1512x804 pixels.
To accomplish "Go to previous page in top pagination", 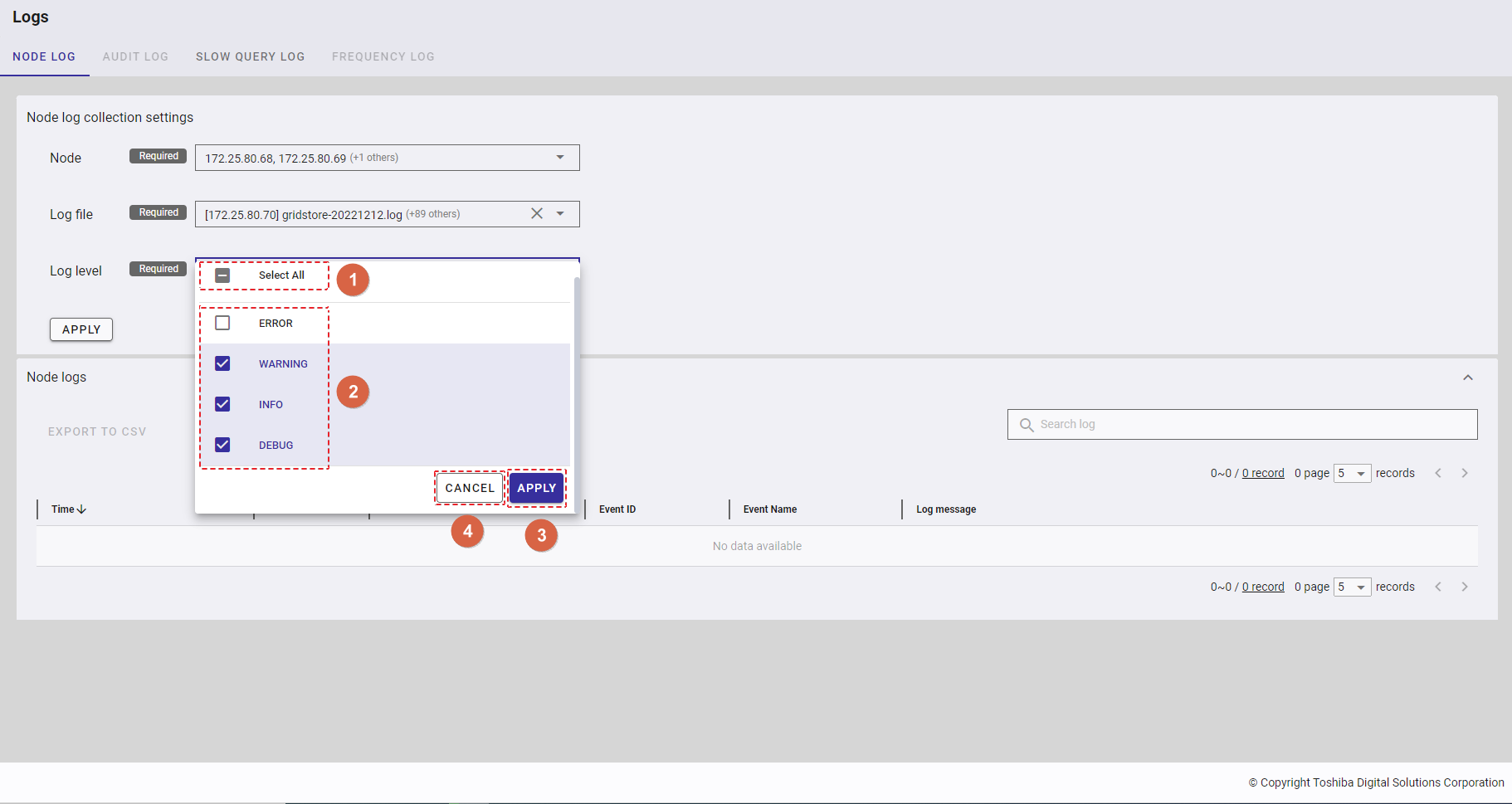I will (1438, 473).
